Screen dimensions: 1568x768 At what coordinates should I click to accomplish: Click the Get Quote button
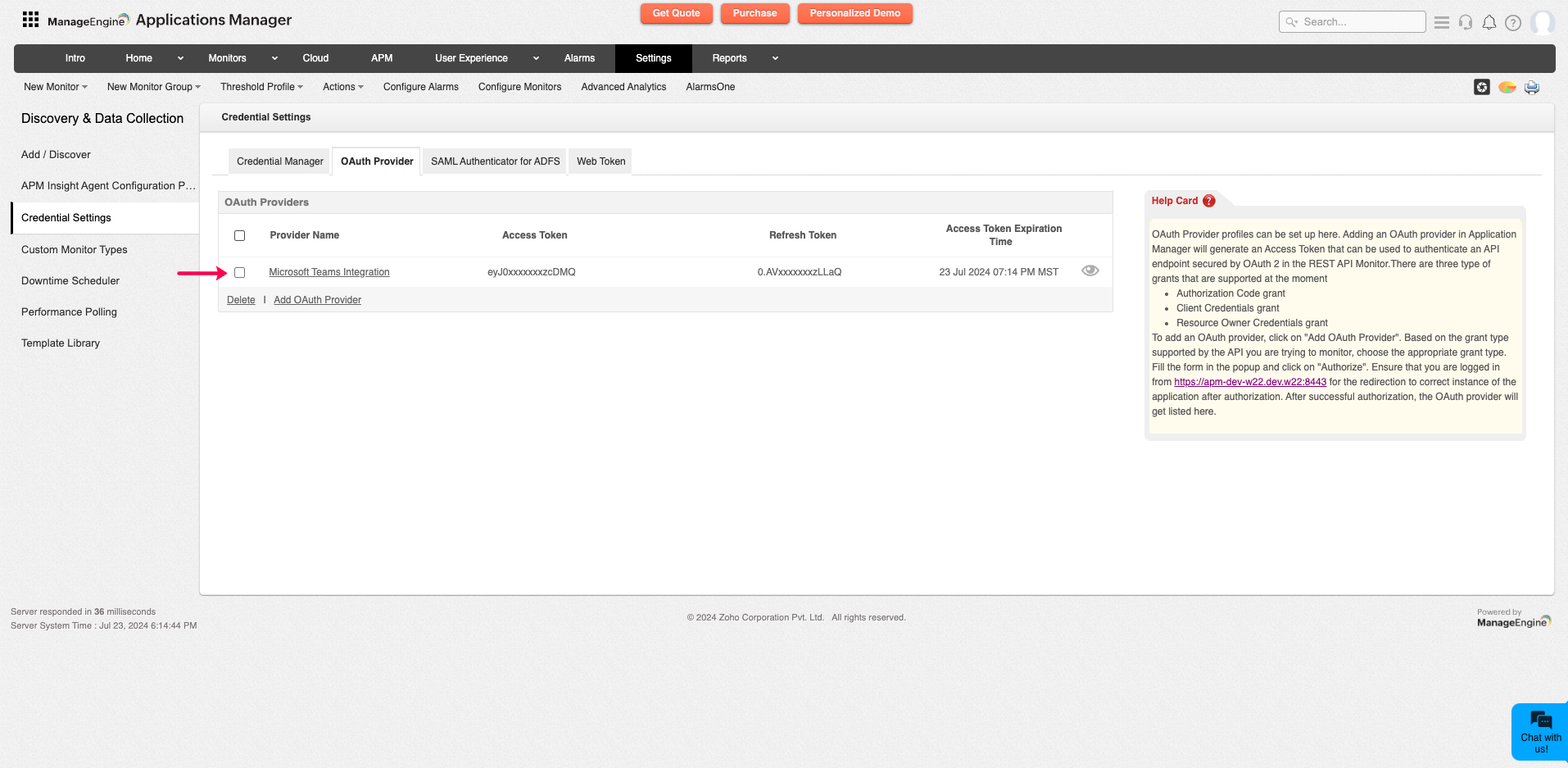[677, 13]
